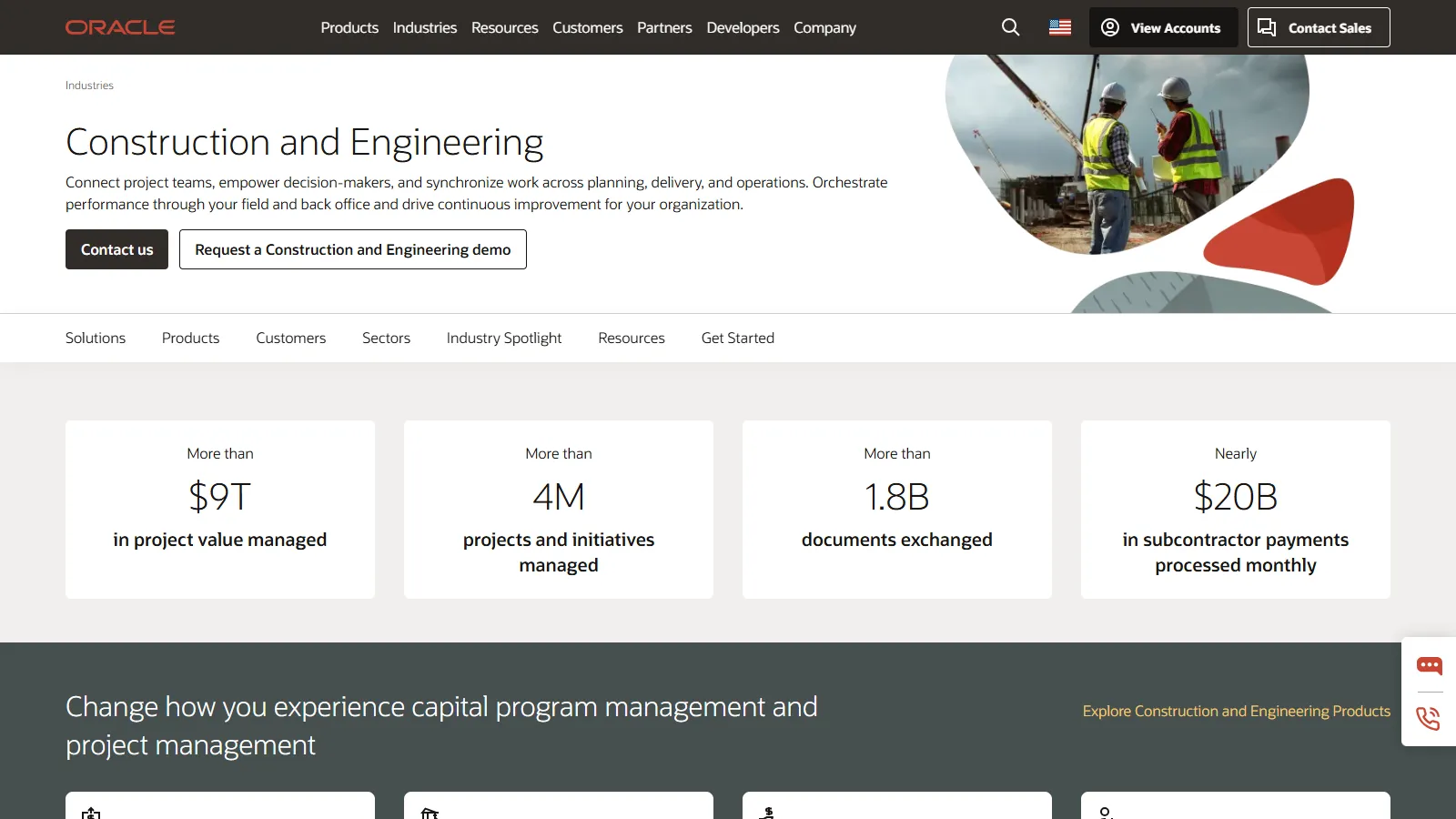This screenshot has height=819, width=1456.
Task: Go to the Industry Spotlight tab
Action: point(504,338)
